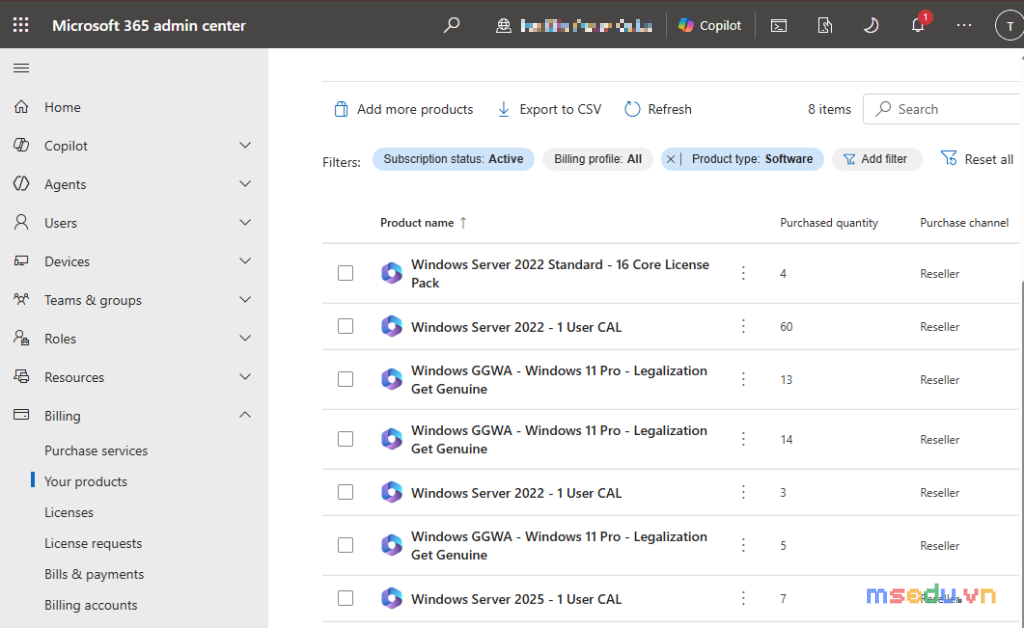Open more actions for Windows GGWA, quantity 5
Viewport: 1024px width, 628px height.
click(743, 545)
